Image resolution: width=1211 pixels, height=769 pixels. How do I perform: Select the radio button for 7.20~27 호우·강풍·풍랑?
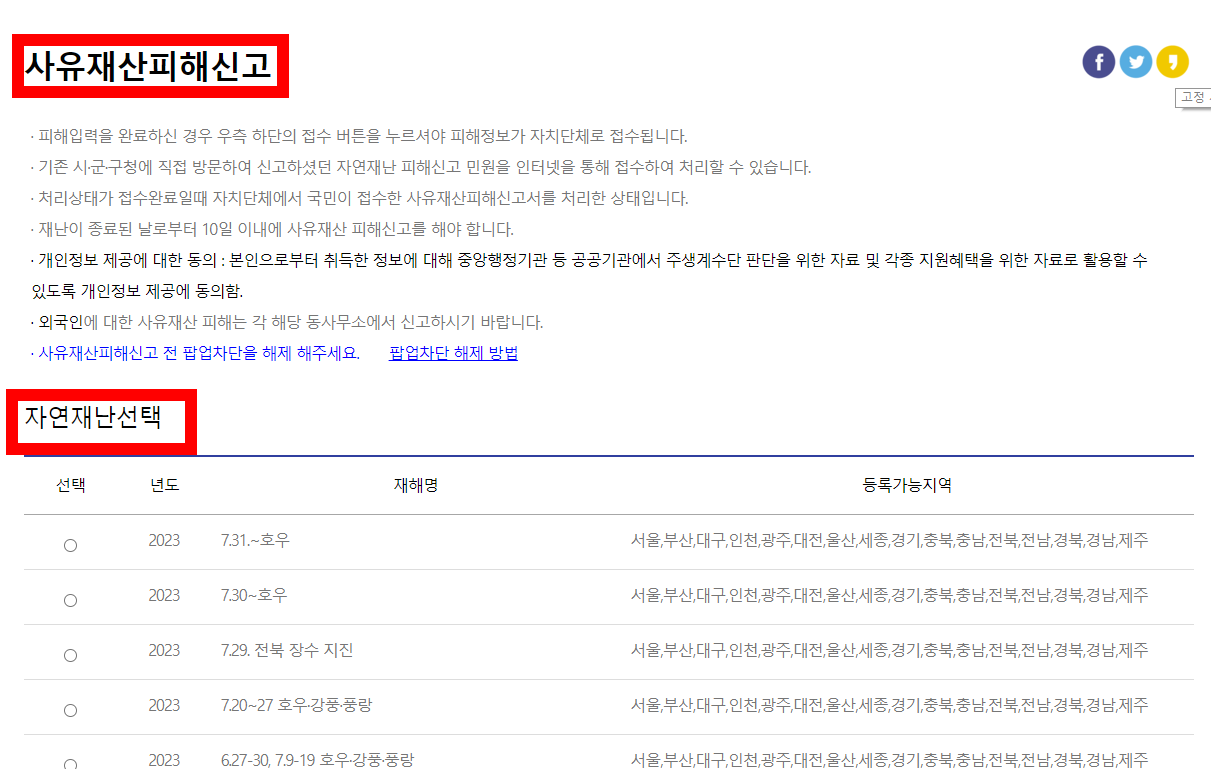click(70, 710)
